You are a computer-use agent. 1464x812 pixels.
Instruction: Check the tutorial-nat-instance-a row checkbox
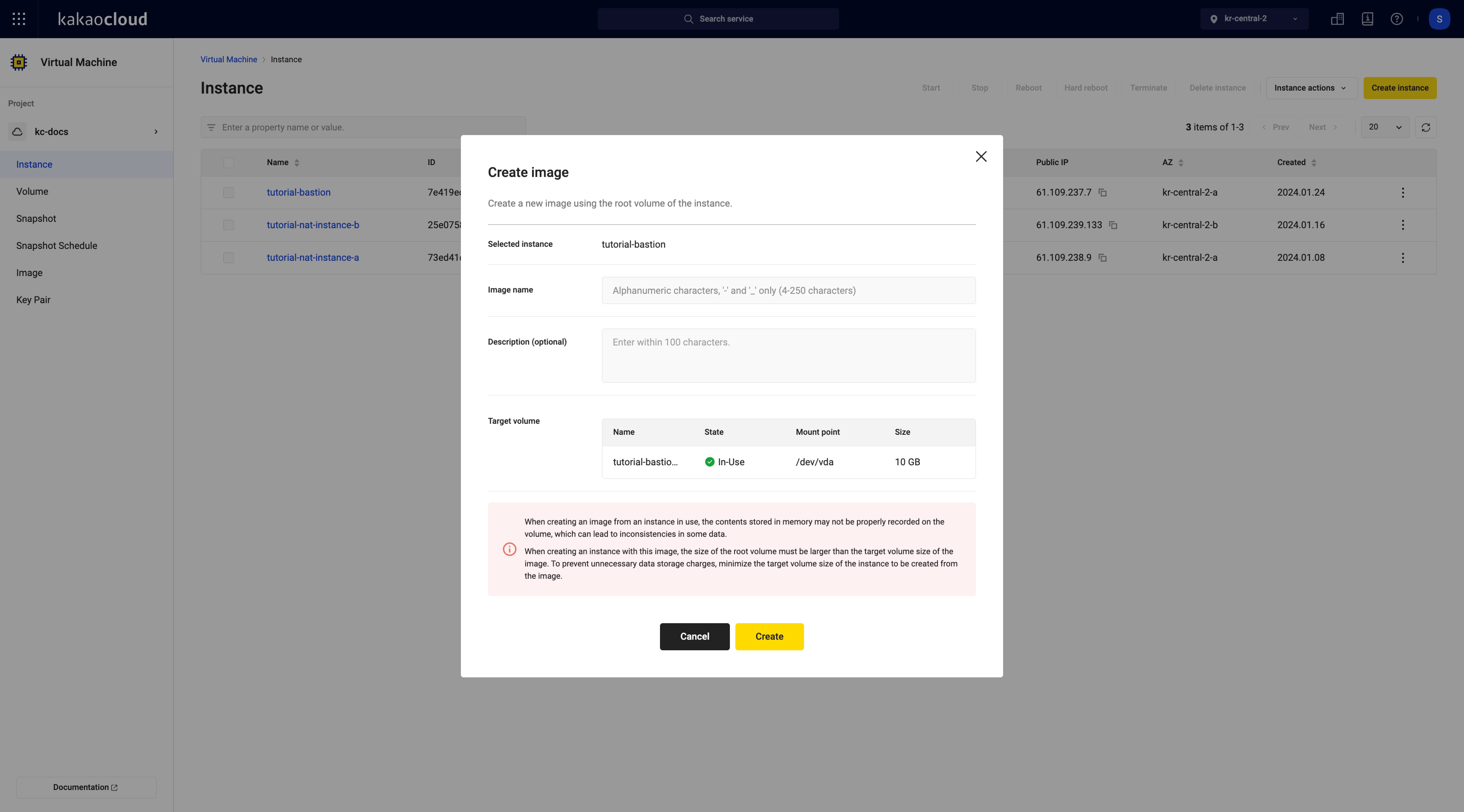229,258
